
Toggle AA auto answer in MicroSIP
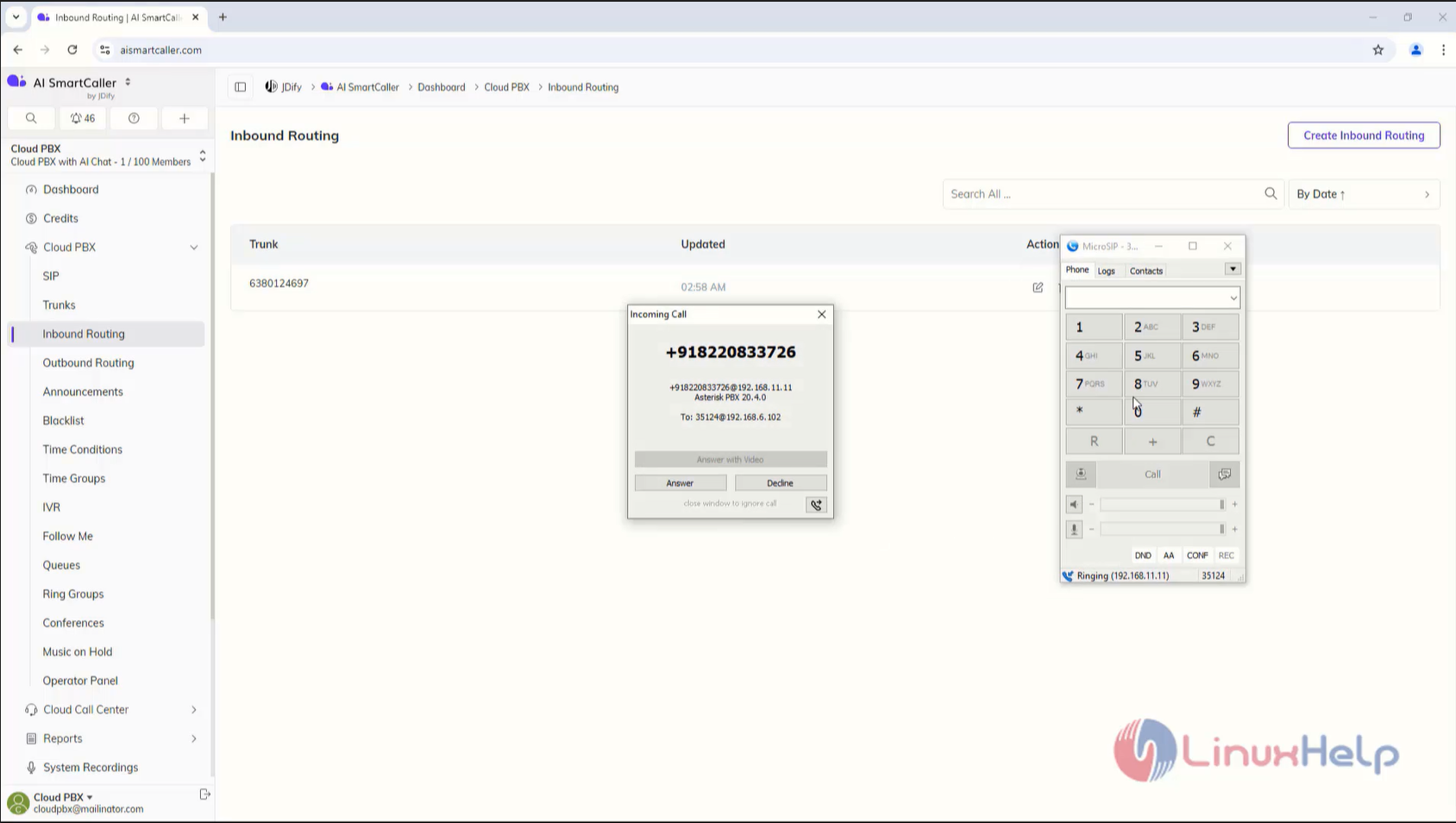pos(1169,556)
